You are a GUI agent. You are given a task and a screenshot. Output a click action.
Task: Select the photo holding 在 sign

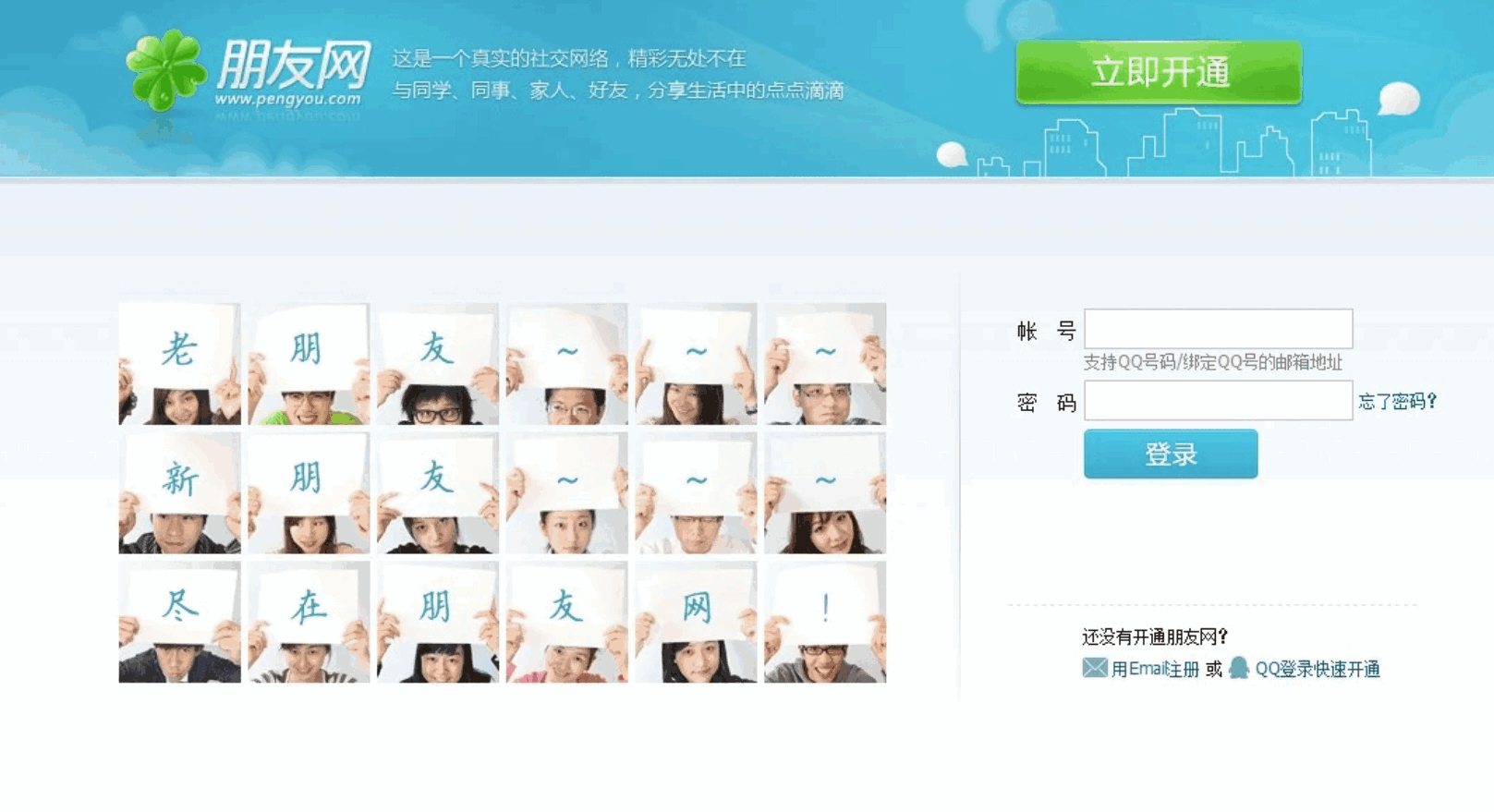[x=309, y=622]
